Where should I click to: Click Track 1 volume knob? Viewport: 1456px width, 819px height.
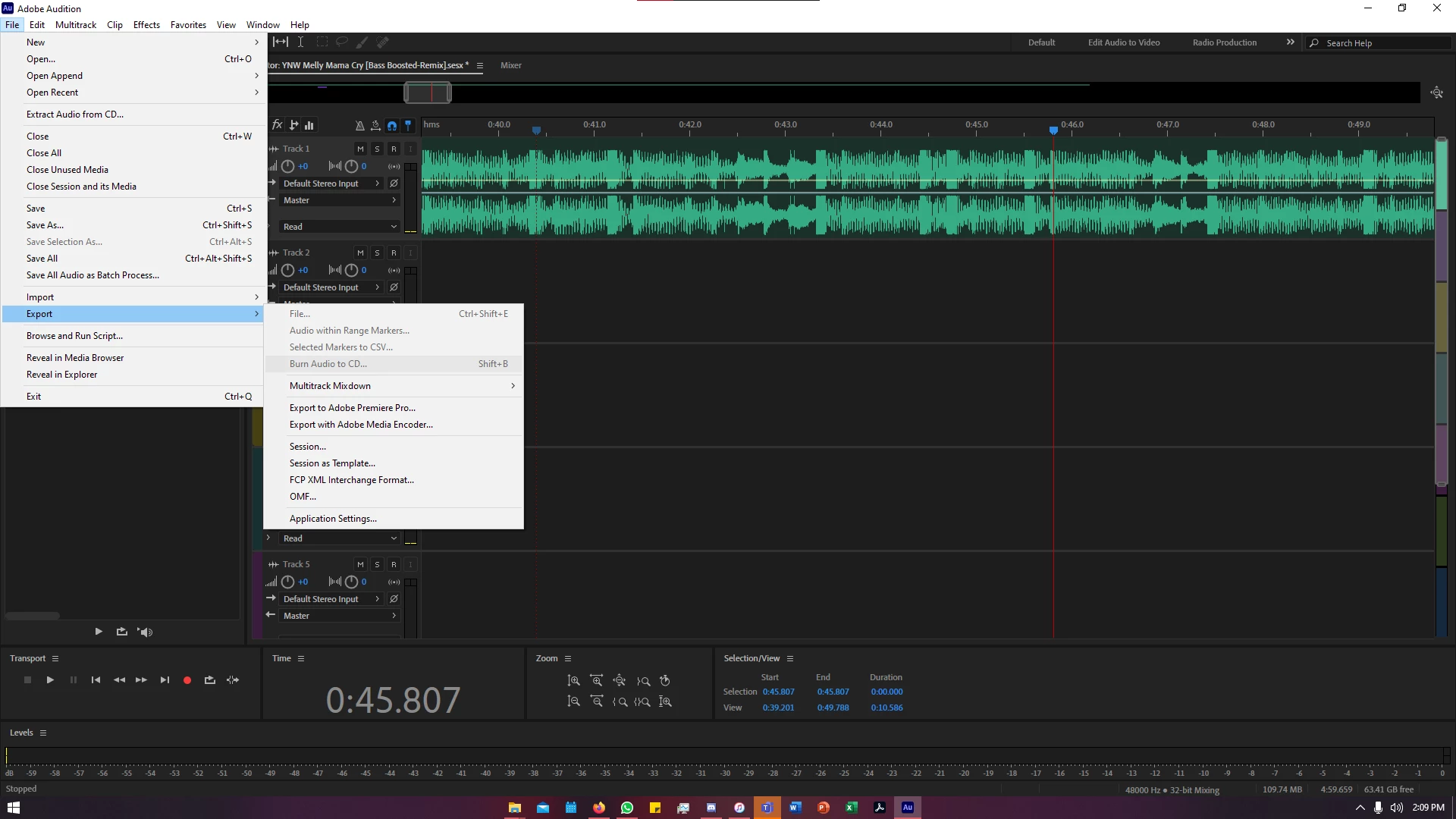pos(288,166)
